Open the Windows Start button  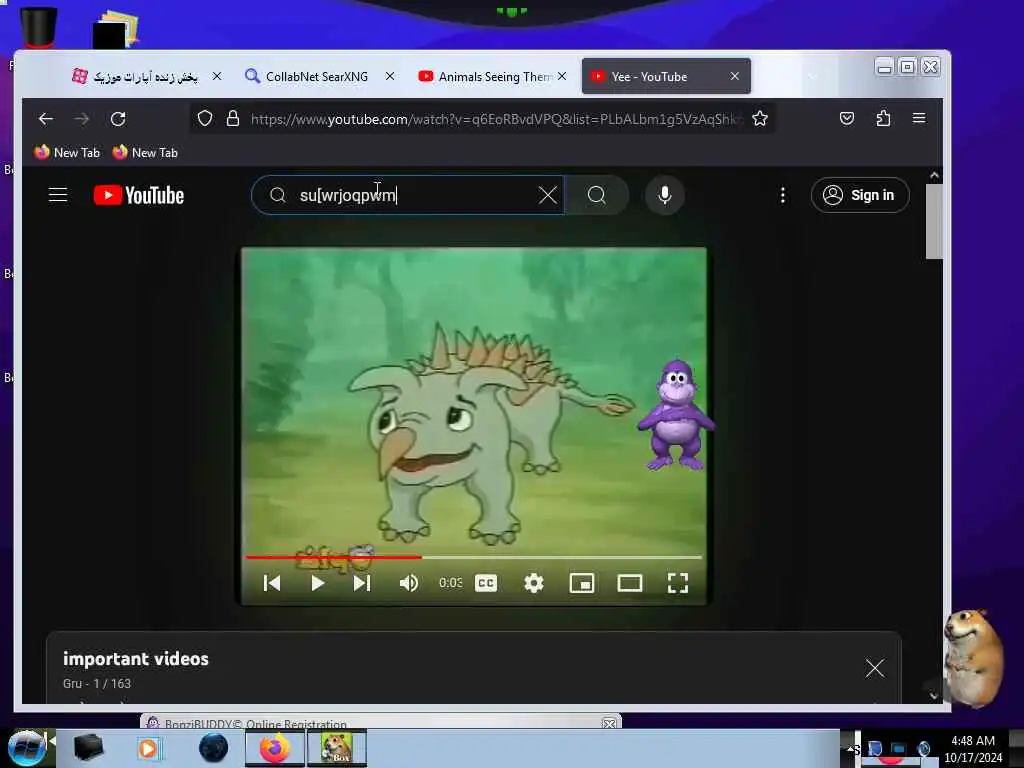tap(26, 748)
